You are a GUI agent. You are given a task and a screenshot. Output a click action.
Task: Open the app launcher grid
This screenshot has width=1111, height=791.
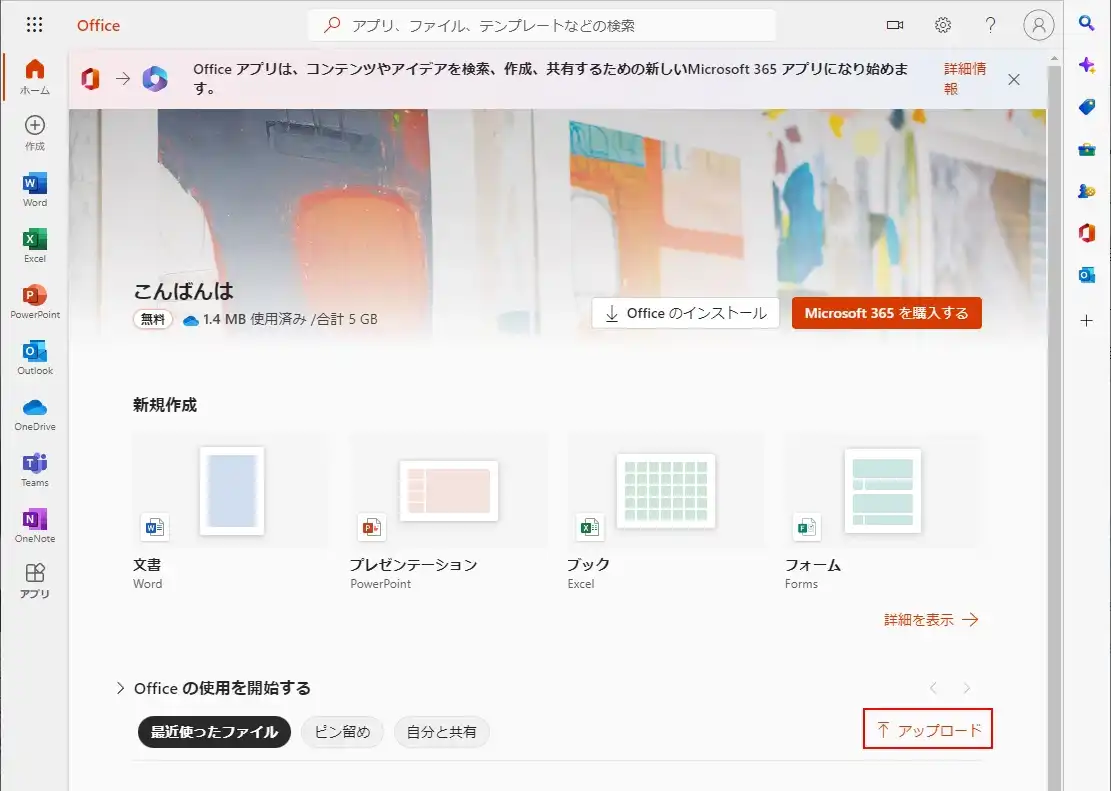pyautogui.click(x=34, y=25)
